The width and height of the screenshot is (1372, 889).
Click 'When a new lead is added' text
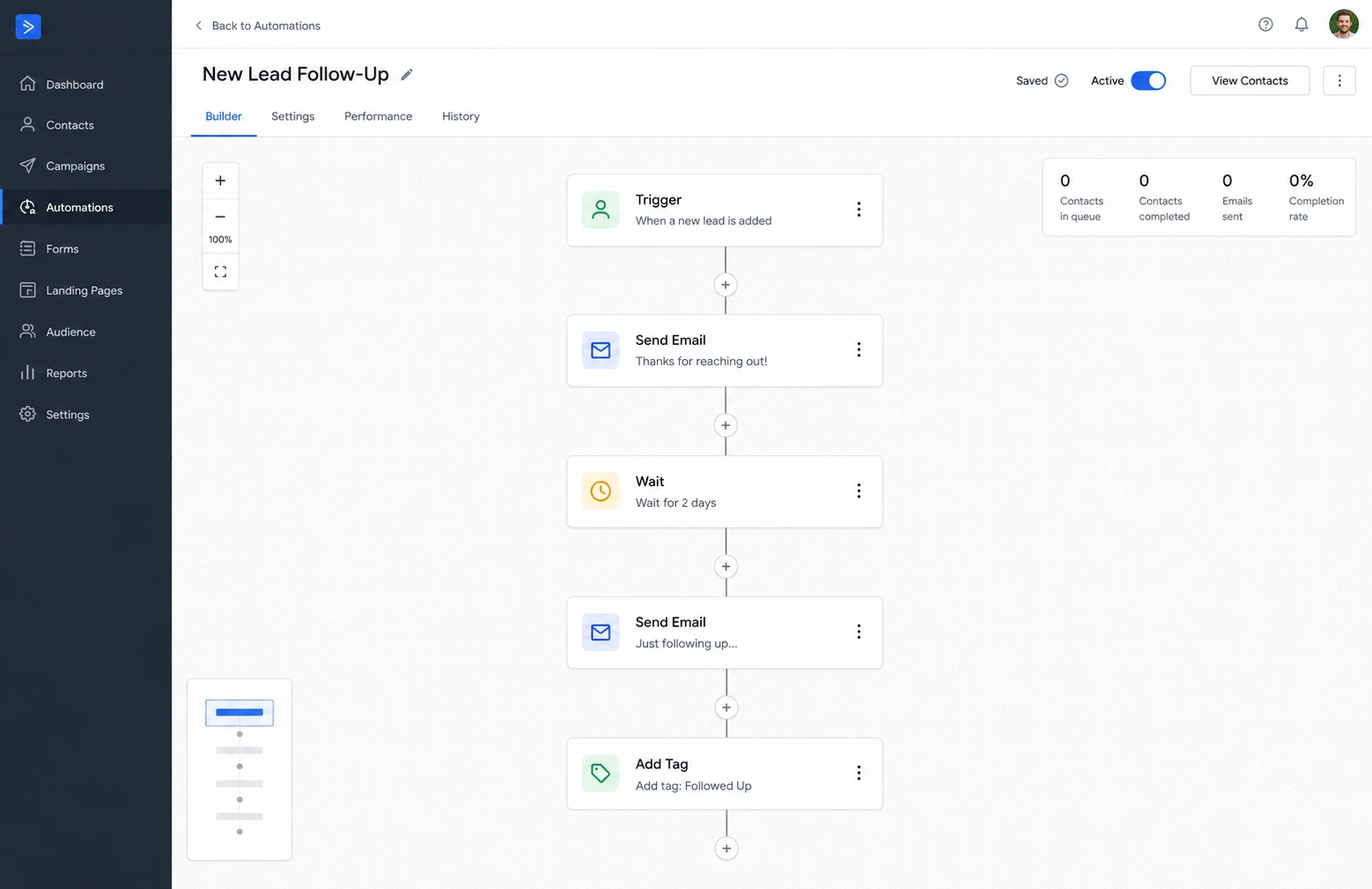704,221
